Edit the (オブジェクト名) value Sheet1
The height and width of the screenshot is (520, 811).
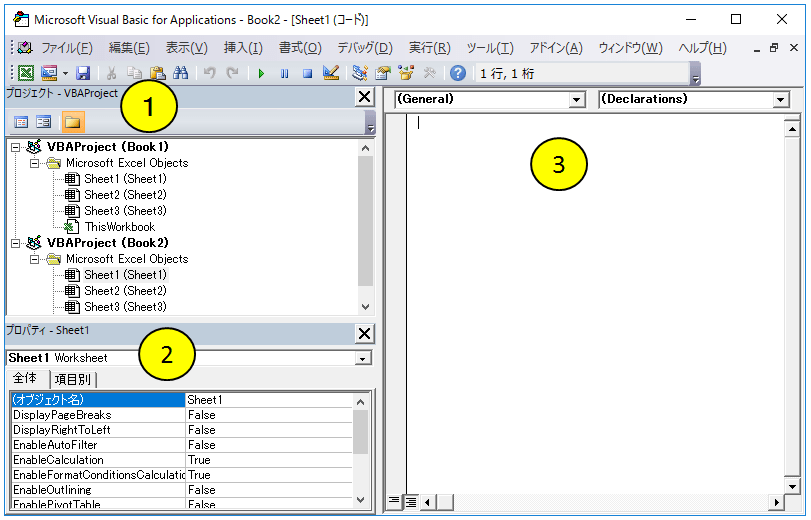click(x=269, y=400)
